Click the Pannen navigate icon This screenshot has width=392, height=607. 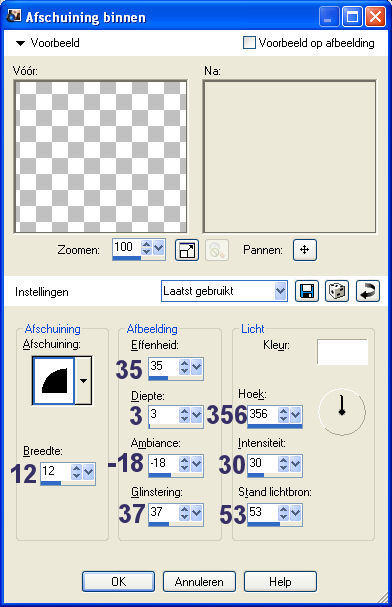305,250
